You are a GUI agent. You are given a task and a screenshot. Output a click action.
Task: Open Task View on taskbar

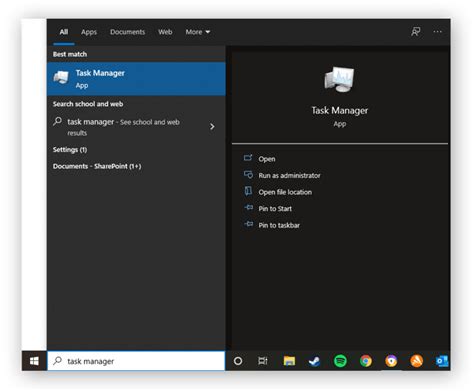pyautogui.click(x=263, y=361)
